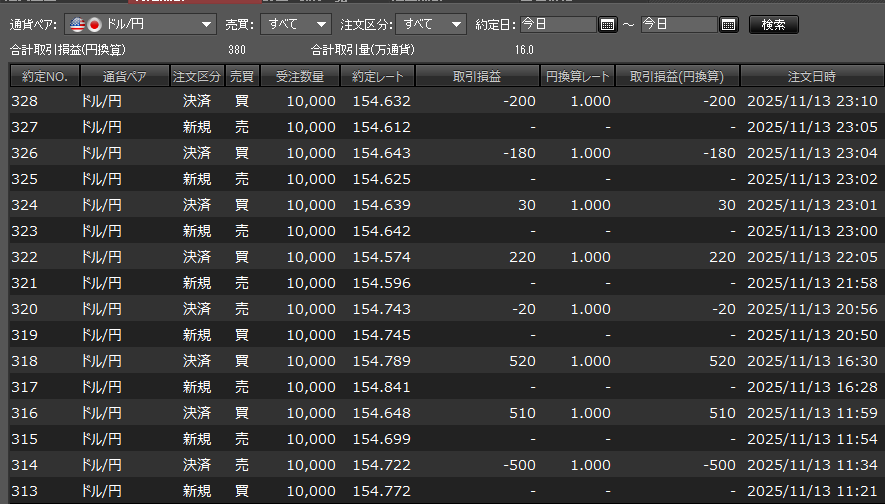Sort by 注文日時 column header
This screenshot has width=885, height=504.
coord(811,76)
